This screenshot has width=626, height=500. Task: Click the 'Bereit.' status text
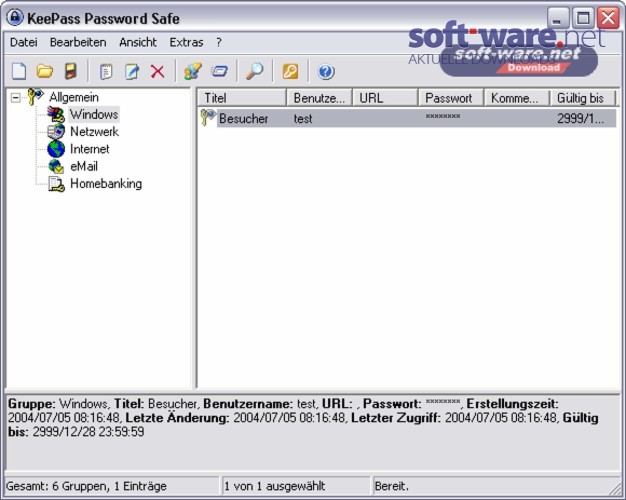pos(392,486)
